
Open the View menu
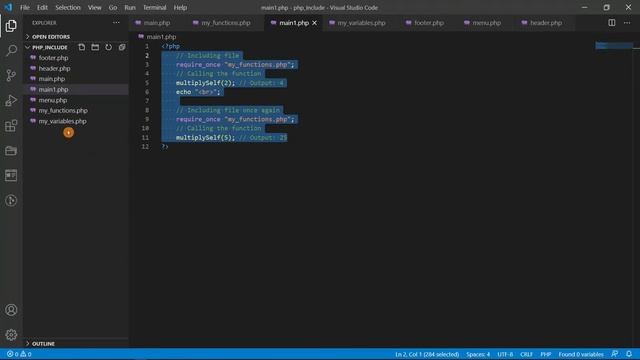click(x=94, y=7)
